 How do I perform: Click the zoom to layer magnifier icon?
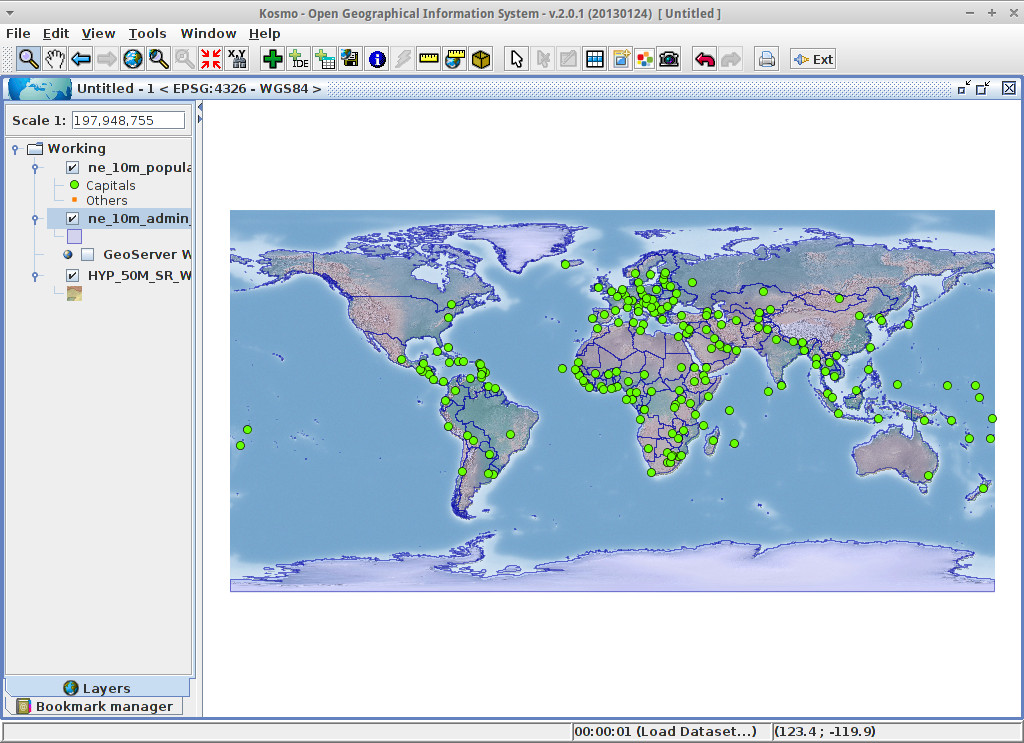[159, 59]
